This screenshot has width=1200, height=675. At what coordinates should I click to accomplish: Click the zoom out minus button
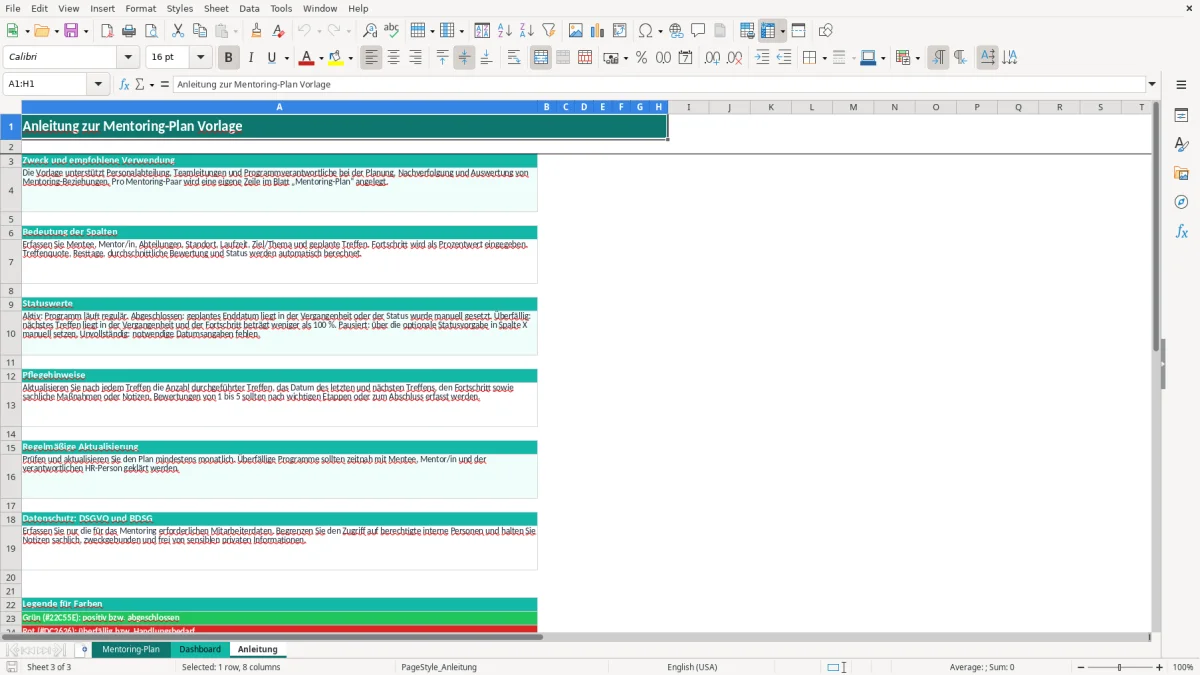(x=1081, y=667)
